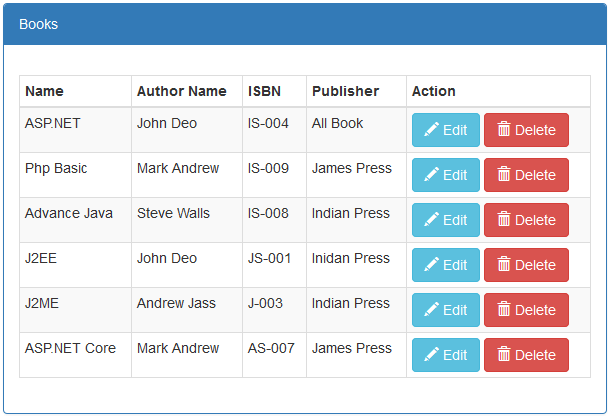This screenshot has height=418, width=610.
Task: Click the trash icon for J2EE book
Action: click(x=504, y=265)
